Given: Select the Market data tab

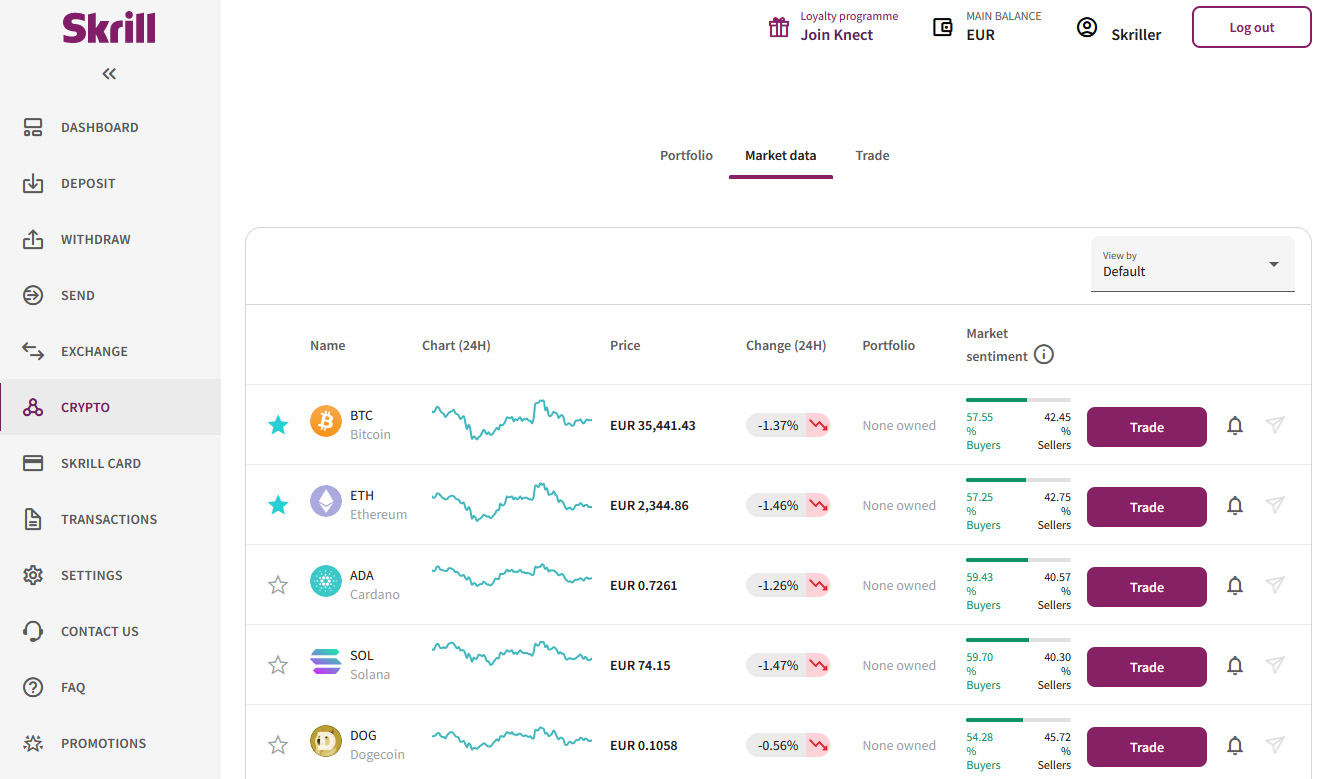Looking at the screenshot, I should point(780,155).
